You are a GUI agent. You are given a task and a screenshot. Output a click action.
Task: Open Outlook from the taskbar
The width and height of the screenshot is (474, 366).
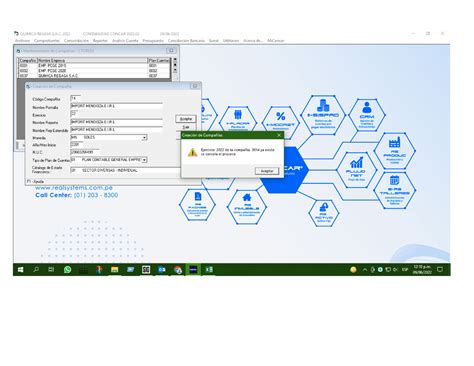tap(162, 269)
